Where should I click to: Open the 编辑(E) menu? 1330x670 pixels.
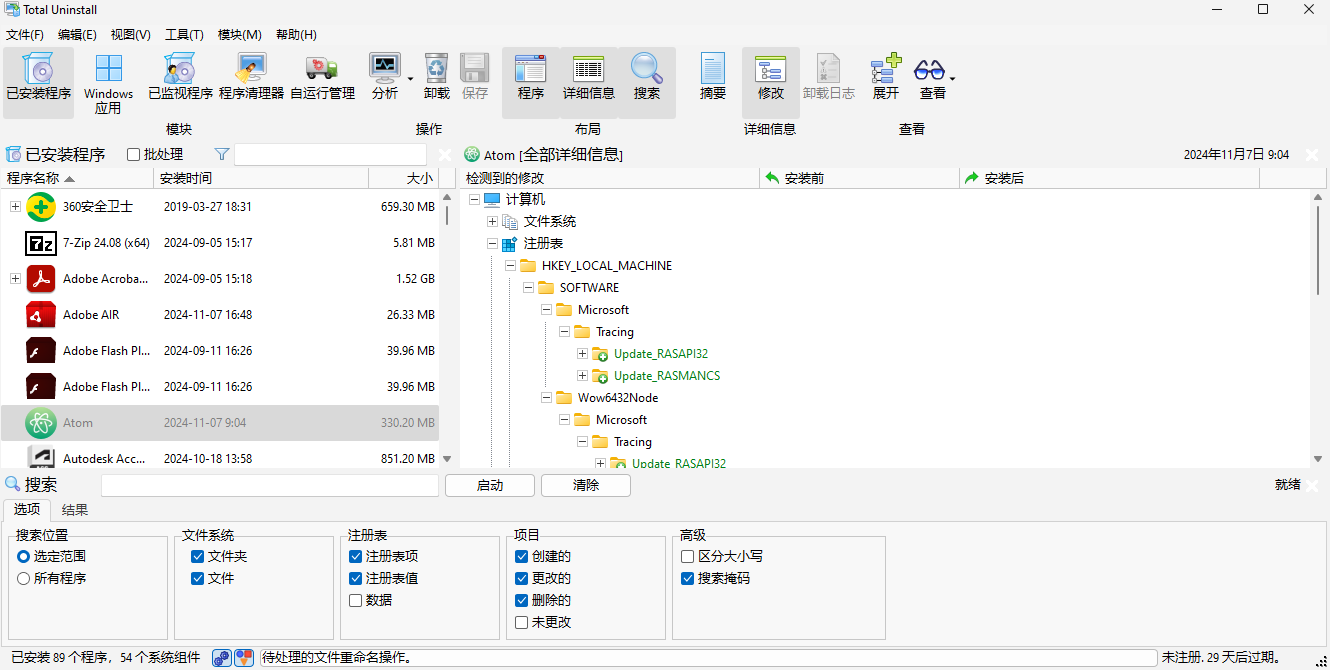coord(77,34)
